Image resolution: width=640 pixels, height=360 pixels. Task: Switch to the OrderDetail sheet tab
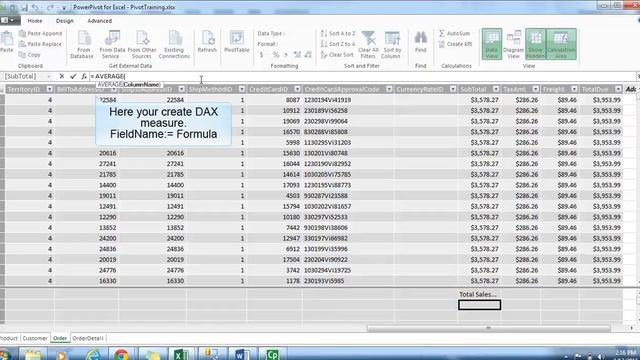tap(87, 338)
